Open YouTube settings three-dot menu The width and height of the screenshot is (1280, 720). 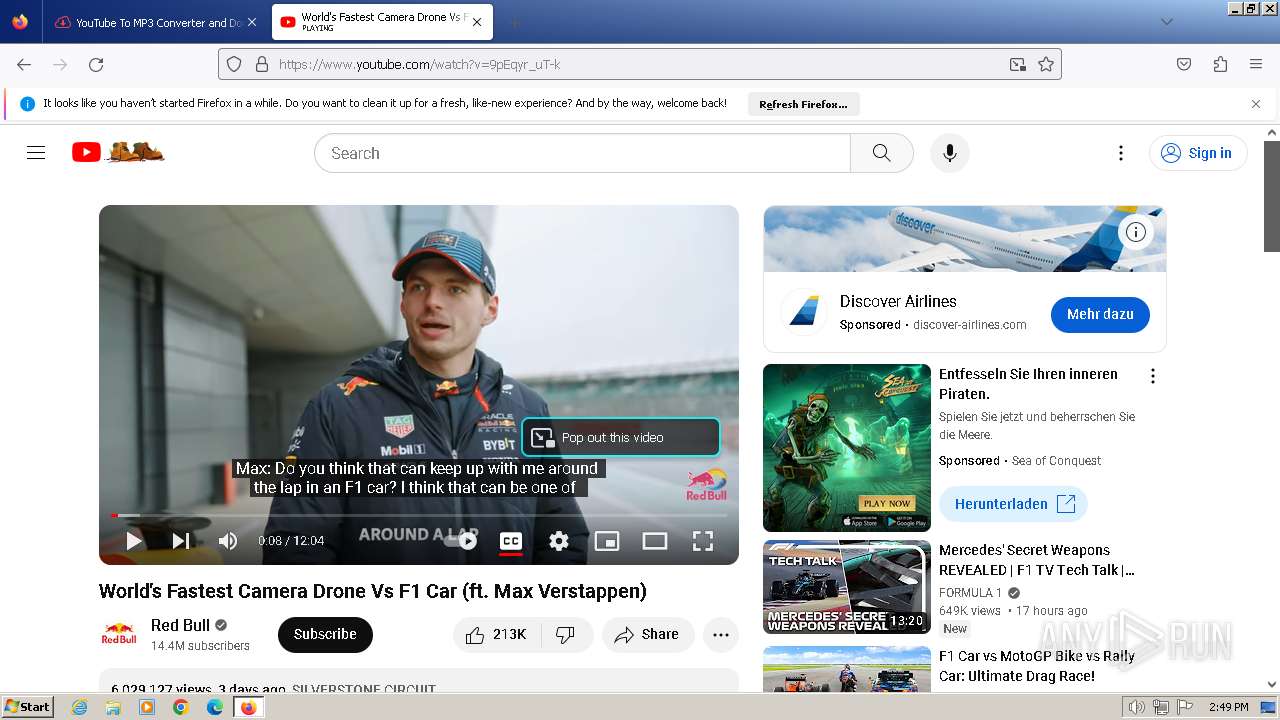pos(1121,153)
